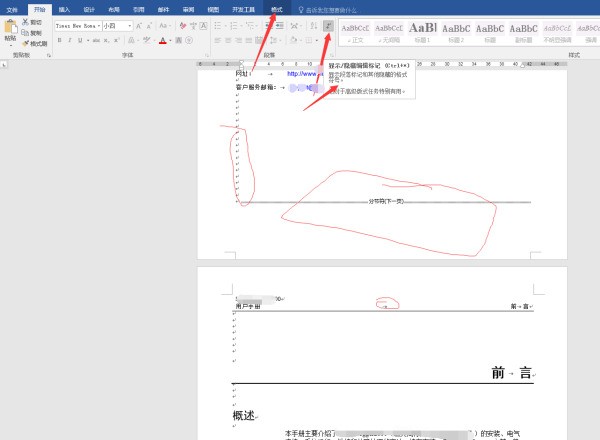Click the distributed alignment icon
This screenshot has width=600, height=440.
[259, 40]
